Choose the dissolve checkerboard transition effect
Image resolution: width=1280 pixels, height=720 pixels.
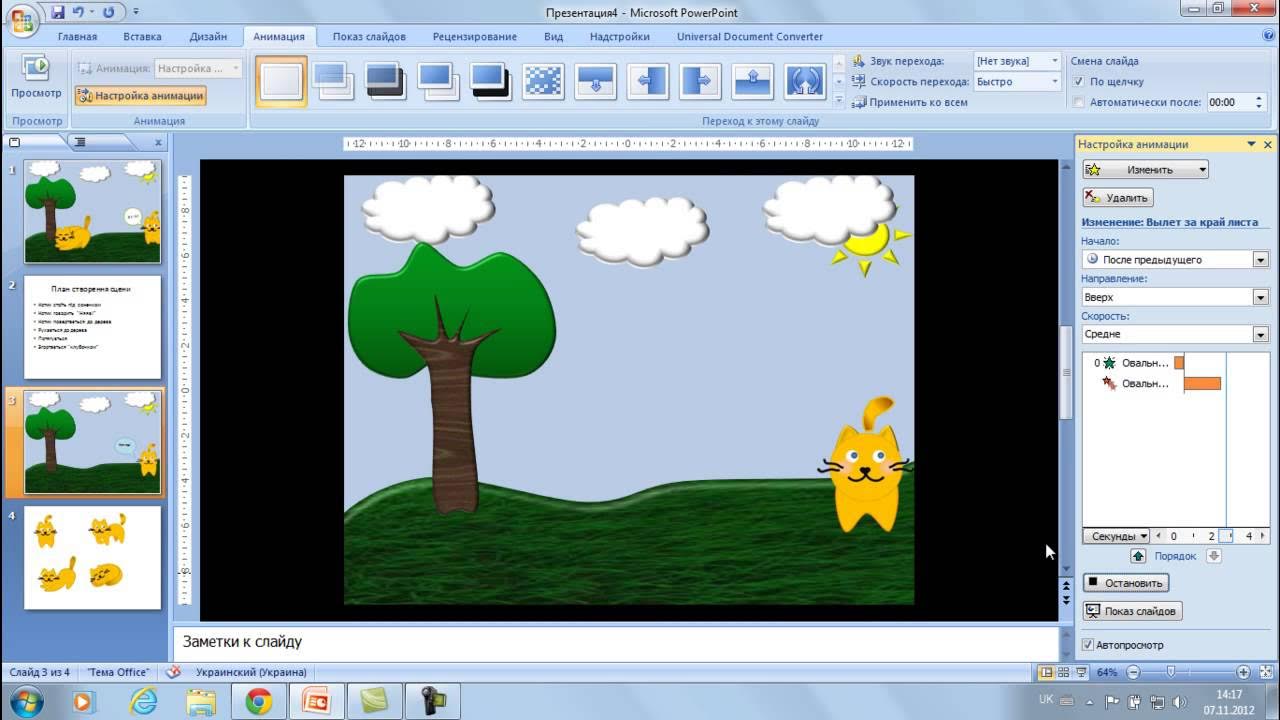click(543, 81)
